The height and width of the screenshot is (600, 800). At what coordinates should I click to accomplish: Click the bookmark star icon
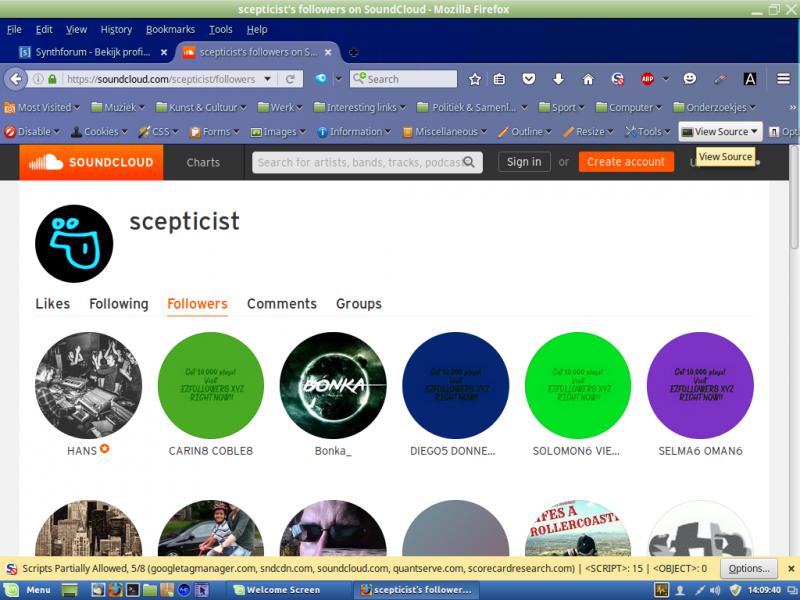pyautogui.click(x=474, y=79)
